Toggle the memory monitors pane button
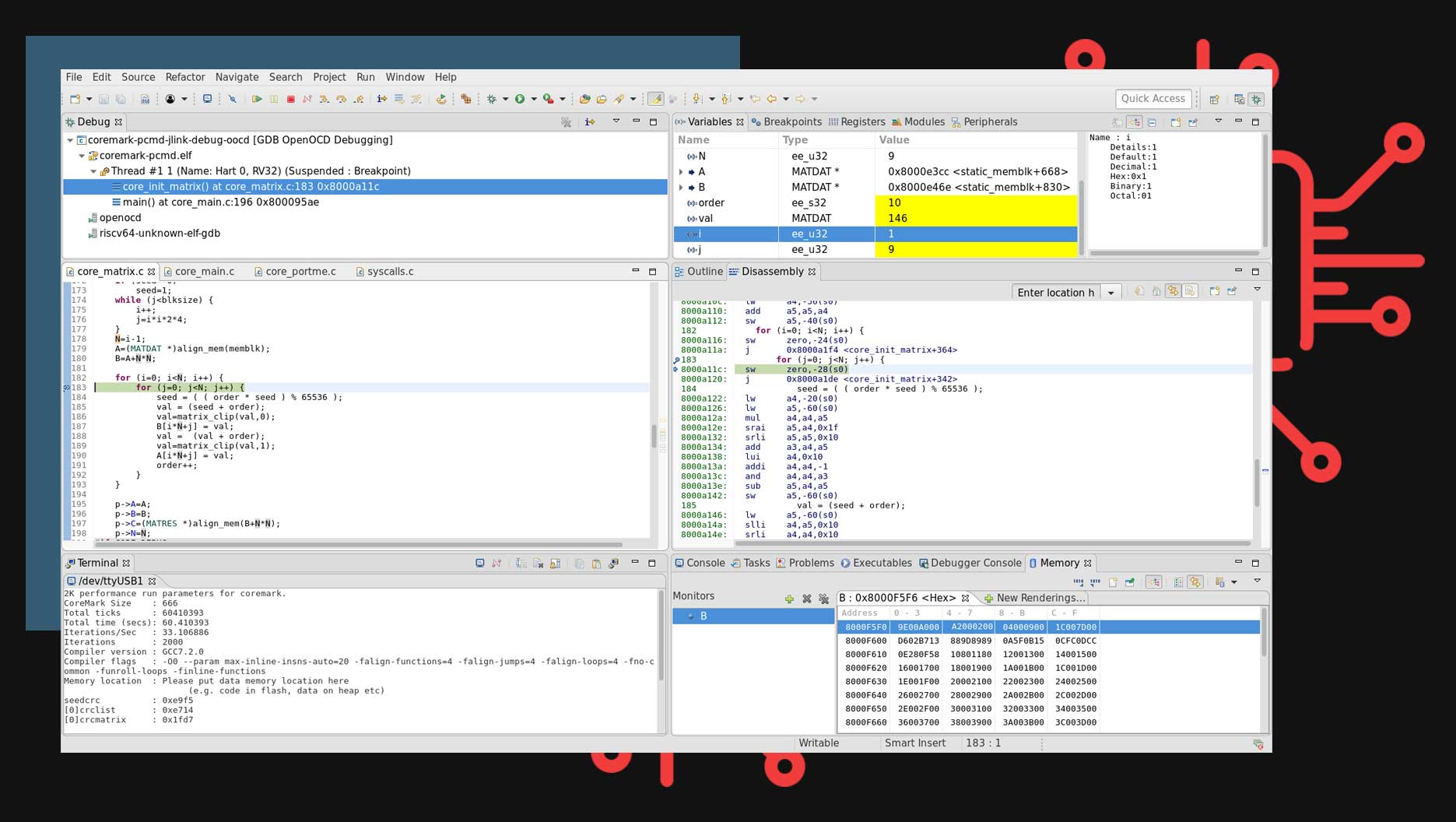The width and height of the screenshot is (1456, 822). click(x=1153, y=582)
